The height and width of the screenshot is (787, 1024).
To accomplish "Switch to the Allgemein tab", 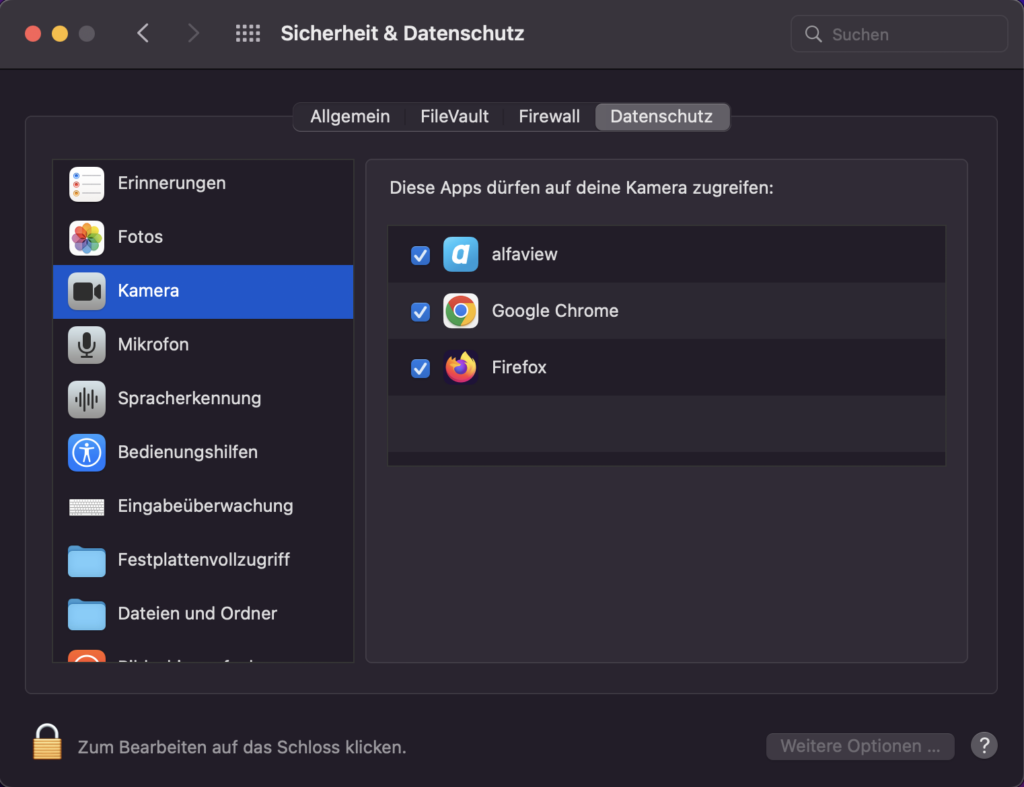I will (x=348, y=116).
